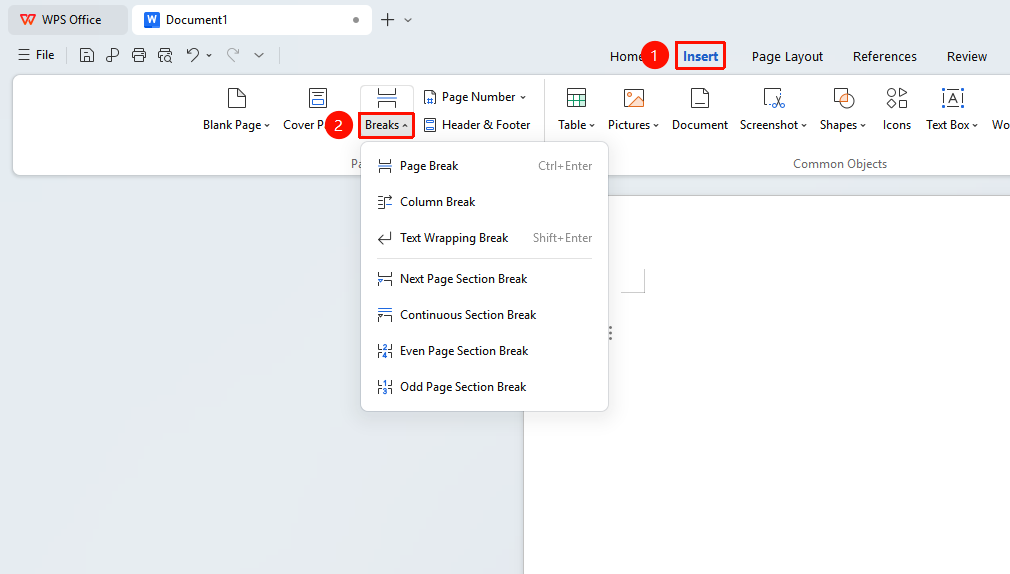The width and height of the screenshot is (1010, 574).
Task: Click the Export to PDF icon
Action: coord(113,55)
